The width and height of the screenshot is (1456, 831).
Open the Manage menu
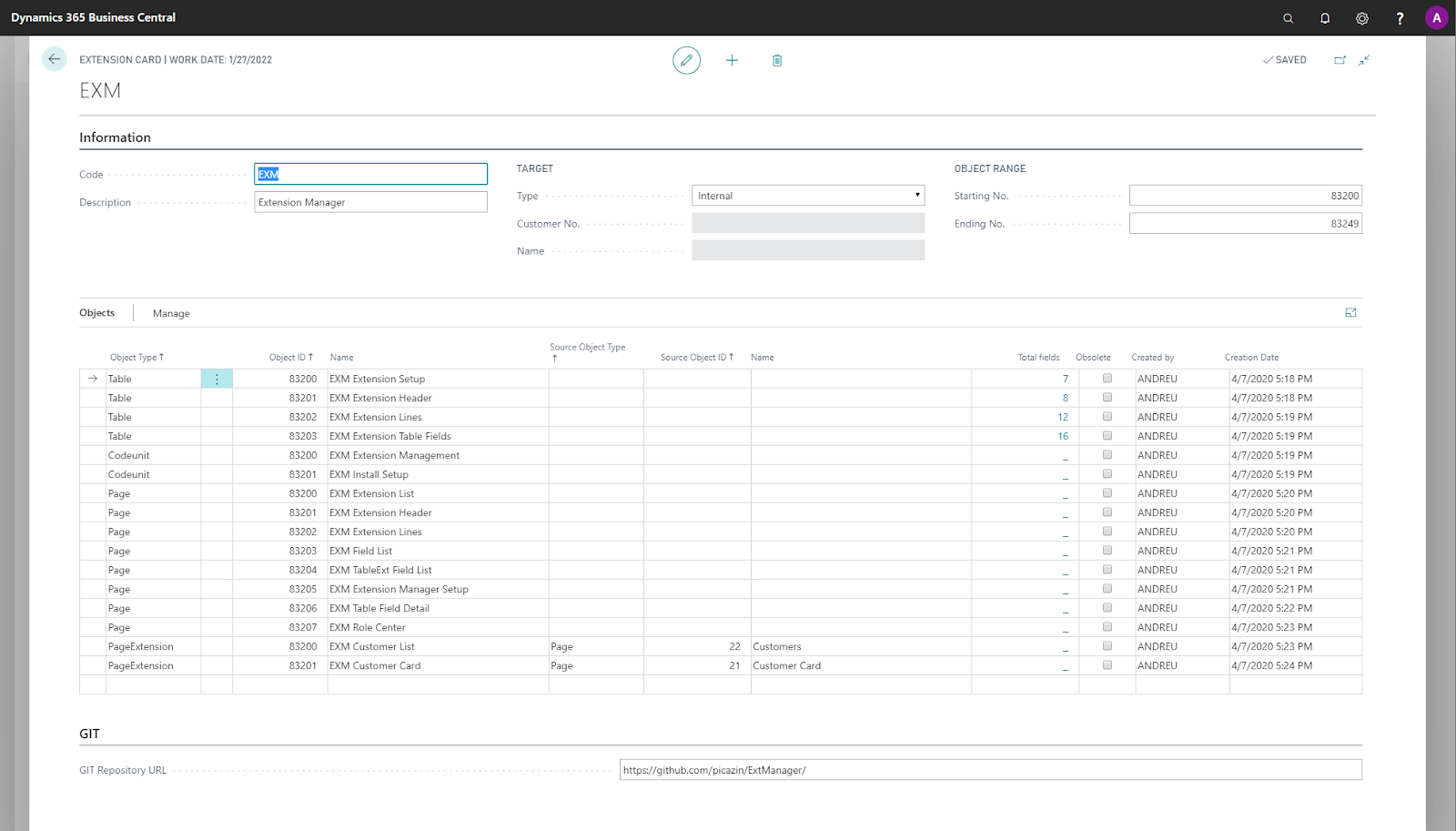click(x=171, y=313)
